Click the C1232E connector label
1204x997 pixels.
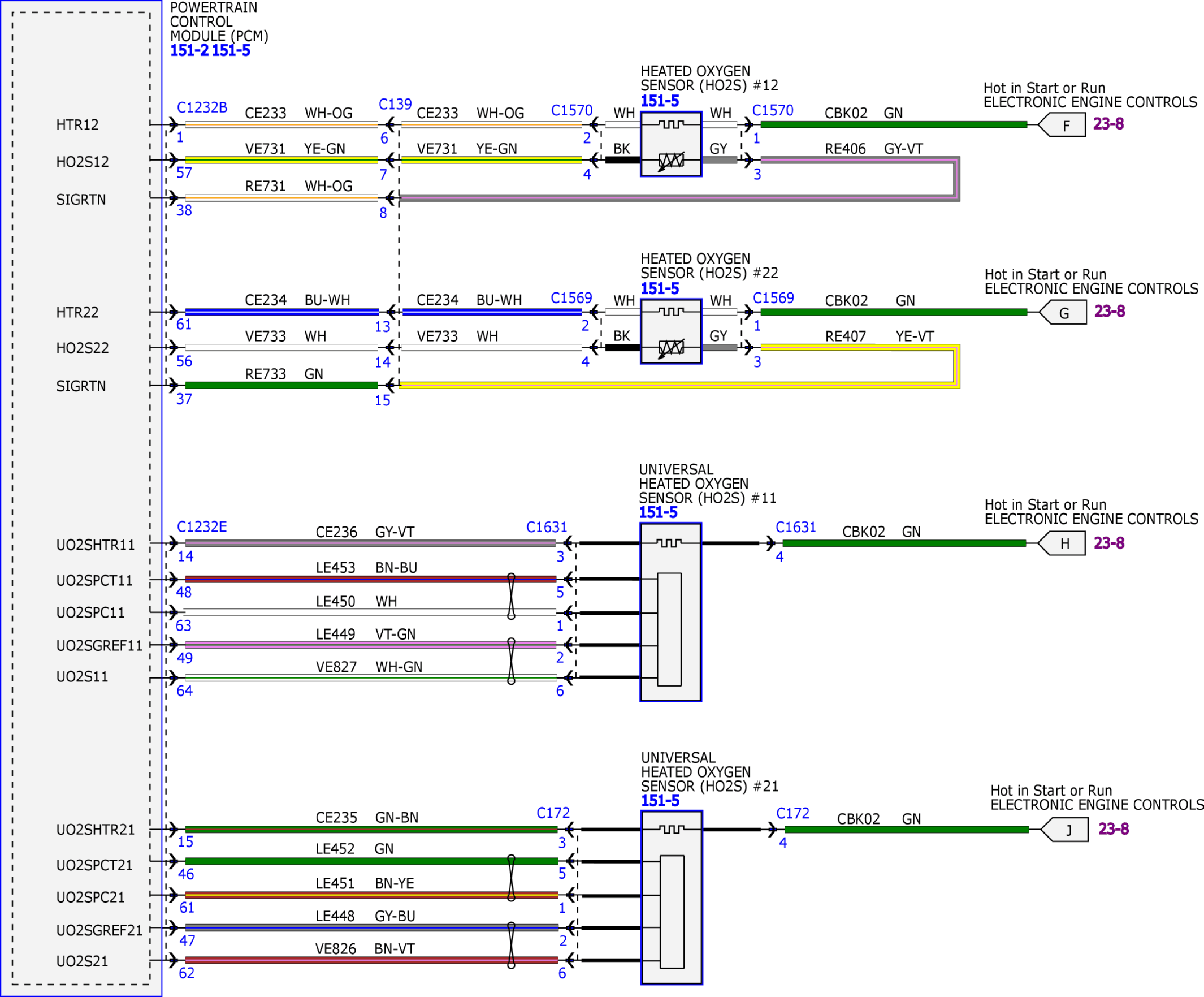pos(202,526)
